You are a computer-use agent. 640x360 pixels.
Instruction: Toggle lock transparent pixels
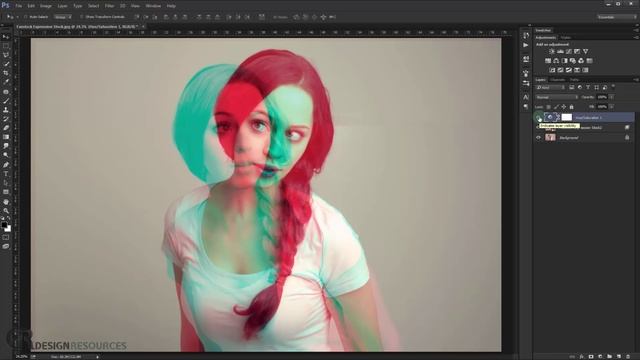pyautogui.click(x=549, y=107)
